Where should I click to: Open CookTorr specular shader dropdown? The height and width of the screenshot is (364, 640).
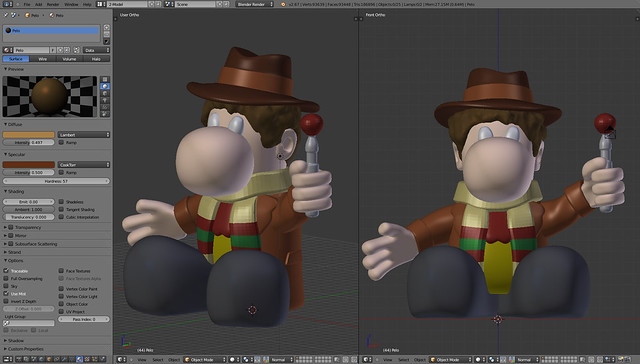pyautogui.click(x=84, y=165)
